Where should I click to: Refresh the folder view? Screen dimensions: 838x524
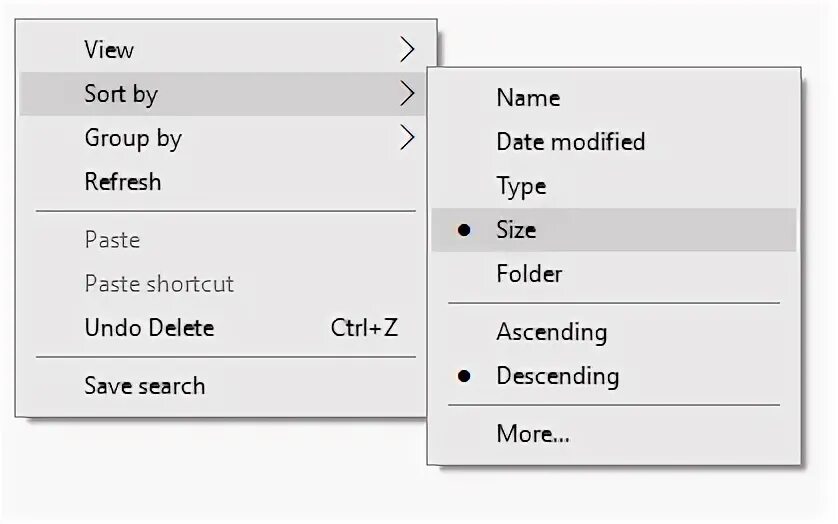point(122,182)
